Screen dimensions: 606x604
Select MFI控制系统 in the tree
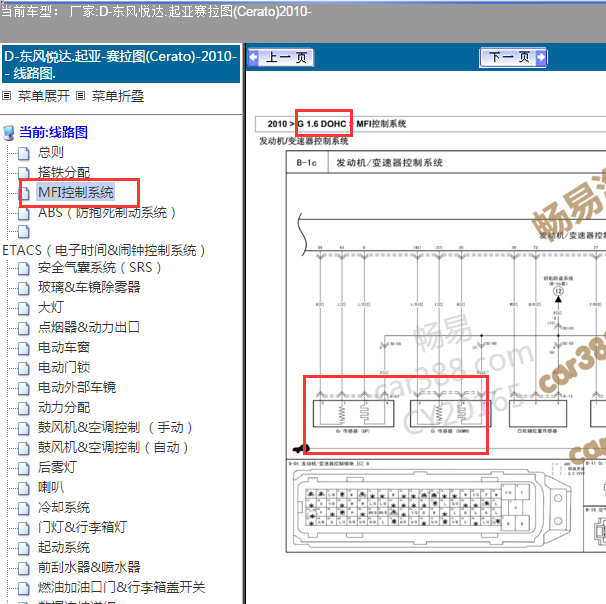click(x=76, y=192)
